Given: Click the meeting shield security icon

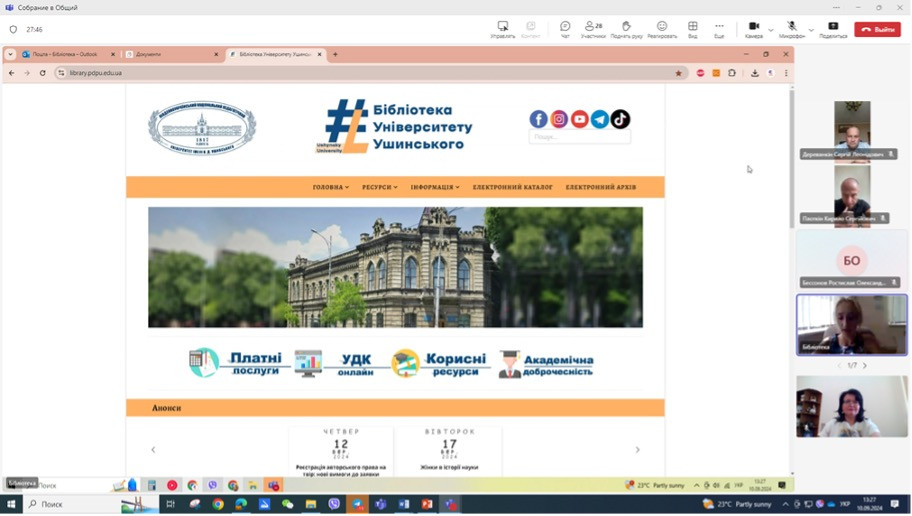Looking at the screenshot, I should coord(13,29).
